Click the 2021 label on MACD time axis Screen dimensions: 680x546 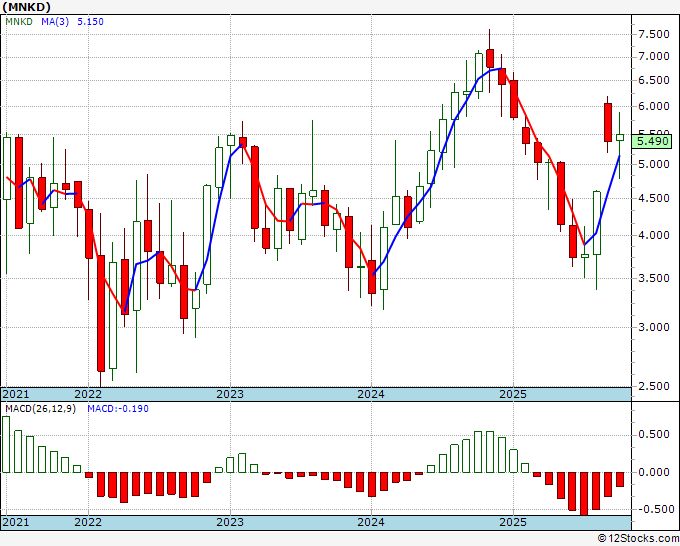16,522
